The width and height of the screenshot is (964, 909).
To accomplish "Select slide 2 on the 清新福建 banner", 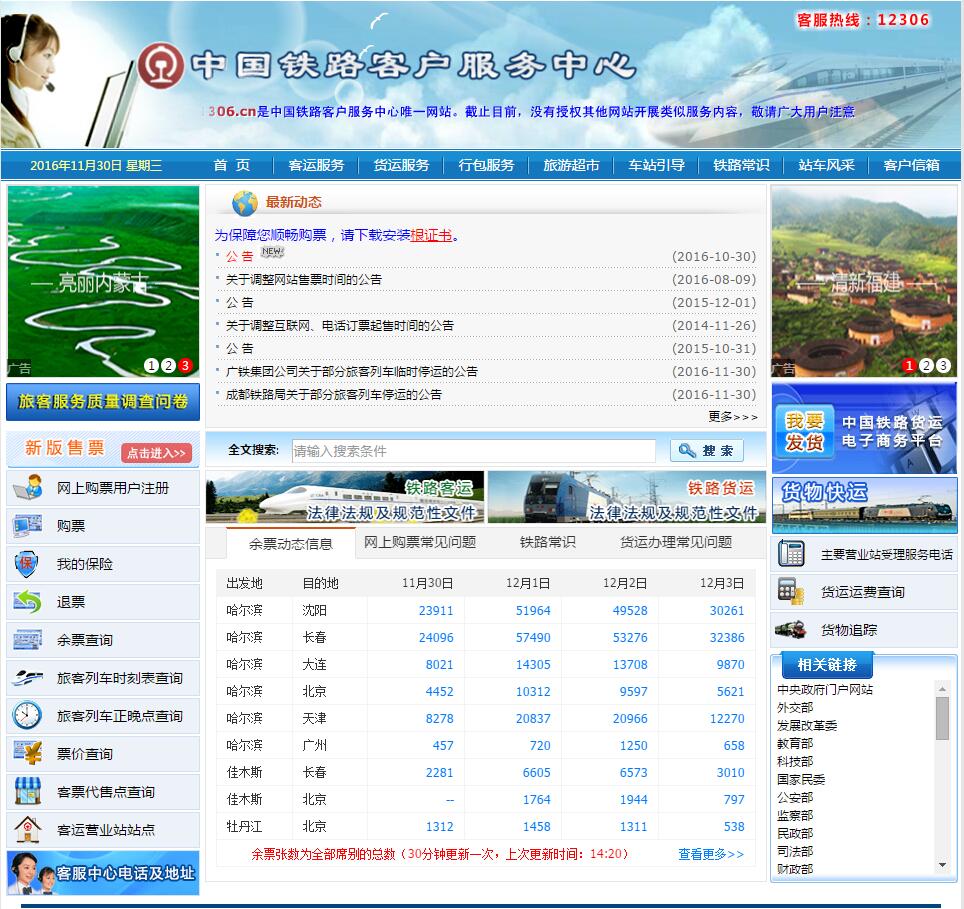I will 926,366.
